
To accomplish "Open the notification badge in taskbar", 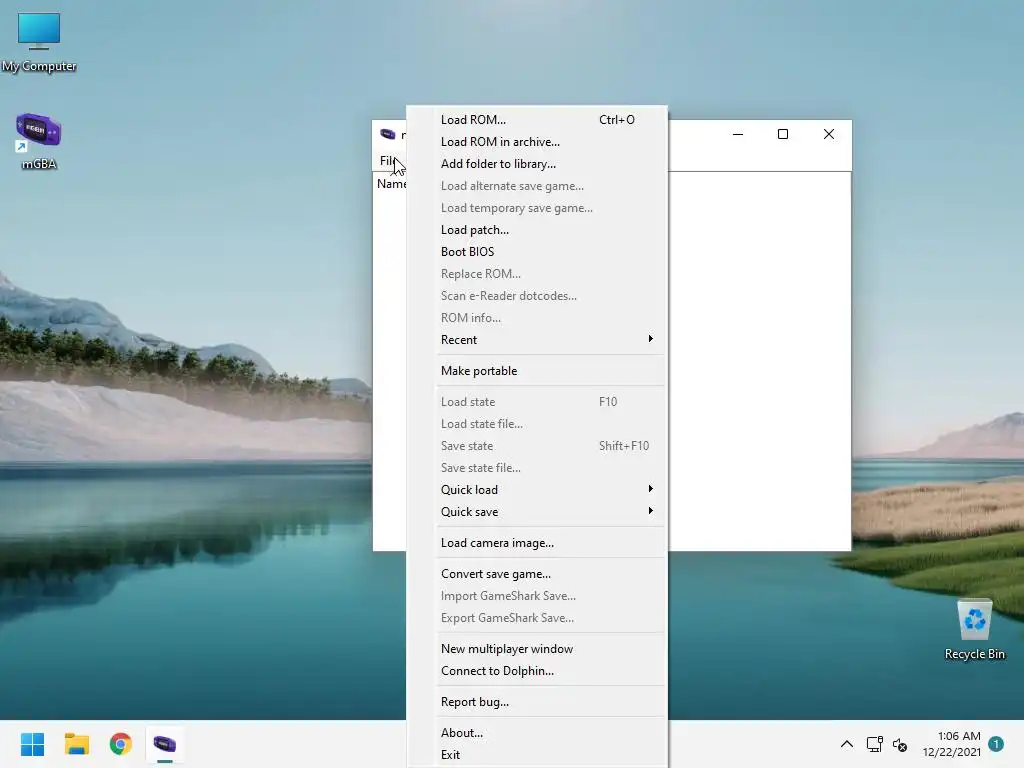I will click(x=996, y=744).
